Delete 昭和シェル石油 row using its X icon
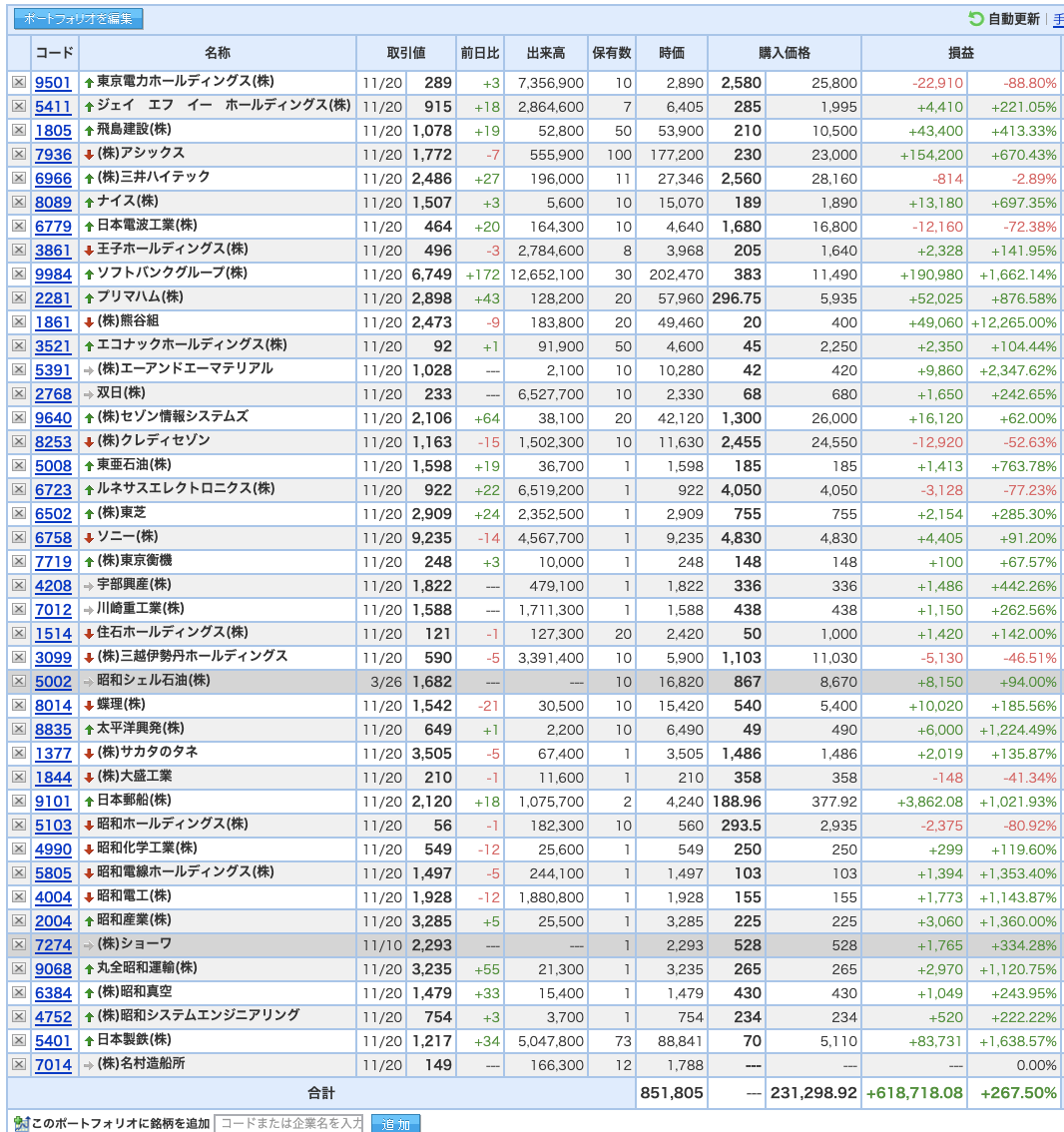This screenshot has width=1064, height=1132. (x=19, y=682)
